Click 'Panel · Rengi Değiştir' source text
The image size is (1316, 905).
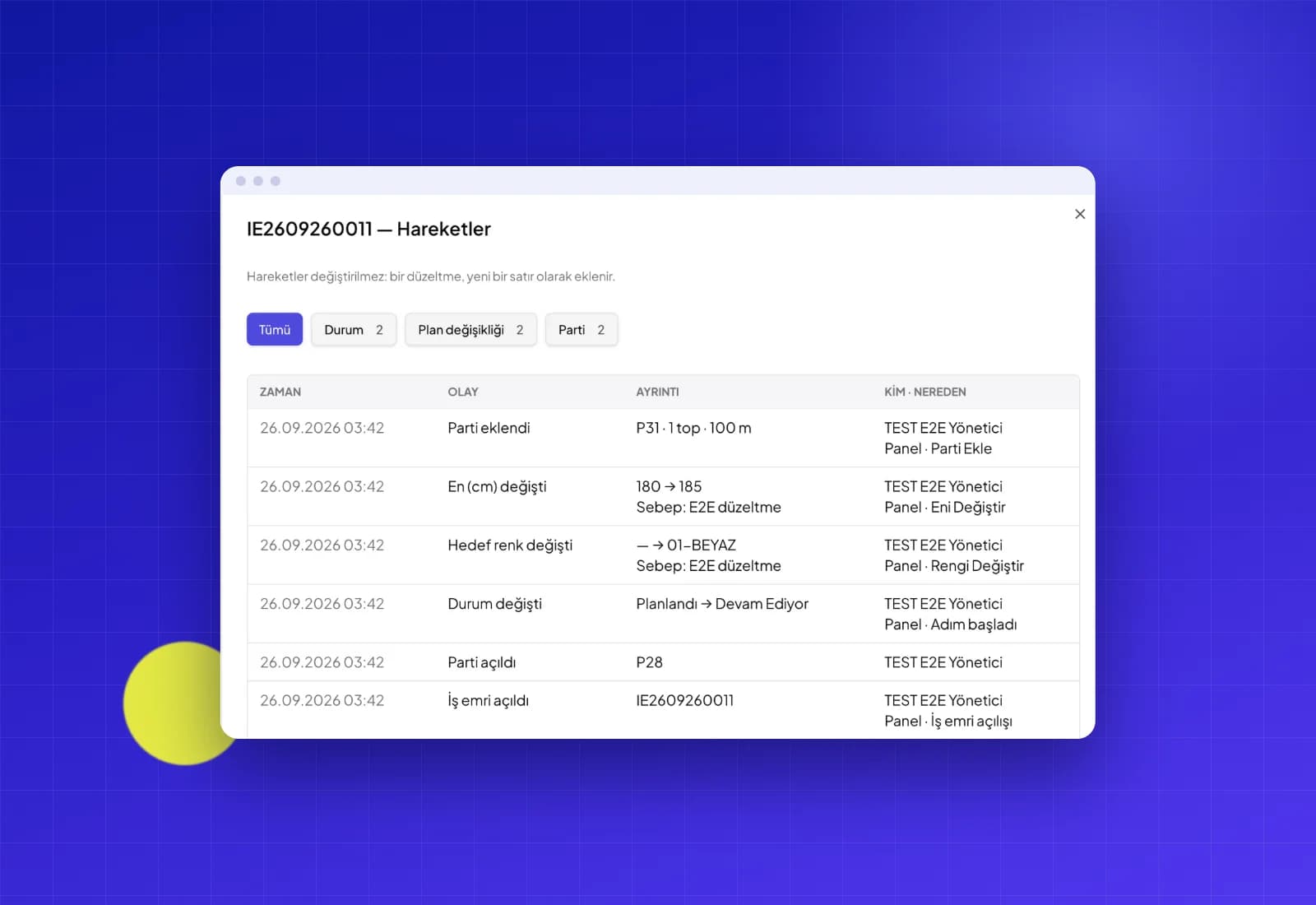(x=954, y=565)
